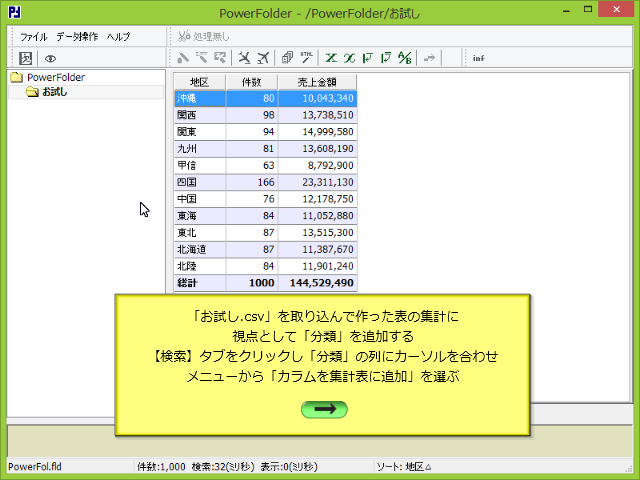The image size is (640, 480).
Task: Click the inf toolbar button
Action: pyautogui.click(x=478, y=58)
